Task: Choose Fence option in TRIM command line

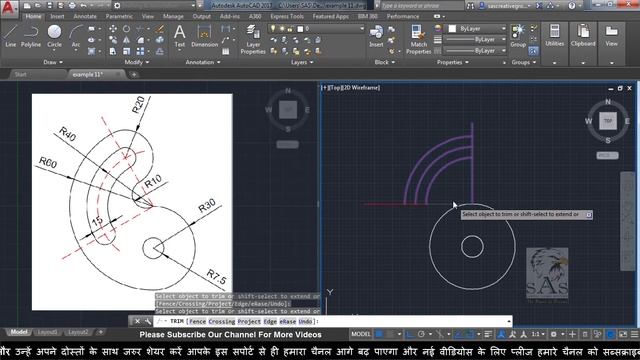Action: 198,322
